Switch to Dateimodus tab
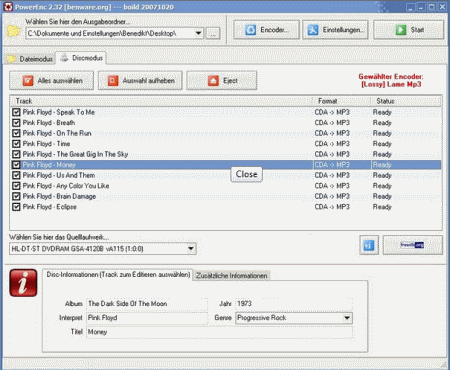 point(30,59)
